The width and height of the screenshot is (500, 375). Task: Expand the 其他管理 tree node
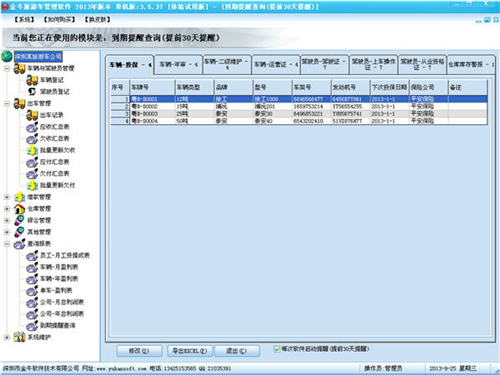coord(7,232)
